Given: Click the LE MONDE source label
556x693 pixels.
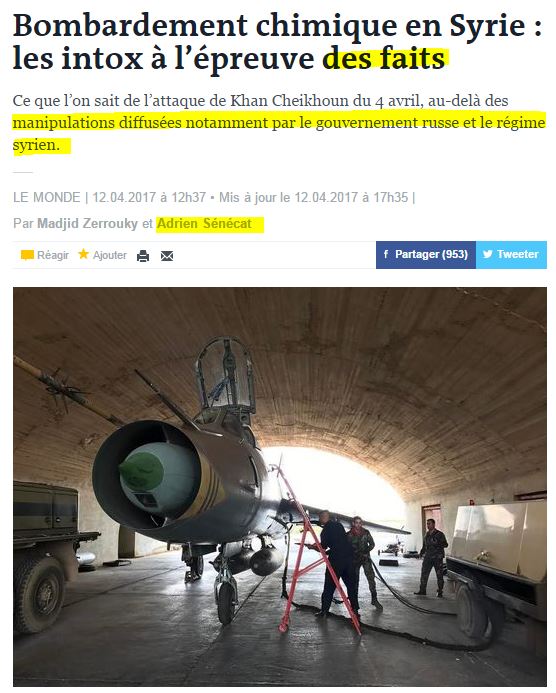Looking at the screenshot, I should (x=47, y=197).
